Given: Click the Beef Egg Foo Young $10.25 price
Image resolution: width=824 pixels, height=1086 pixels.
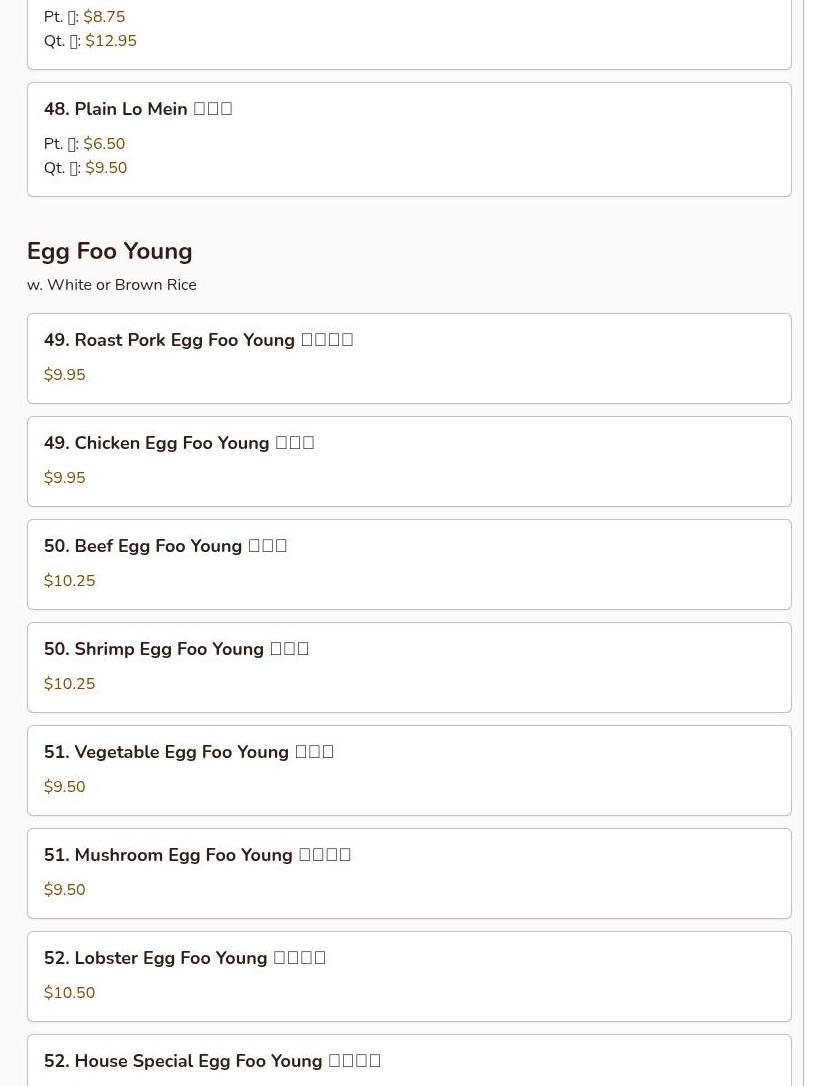Looking at the screenshot, I should 70,581.
